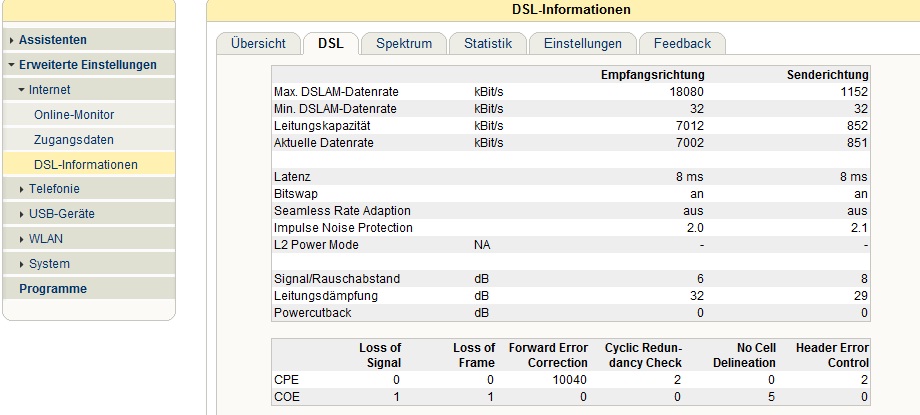Open the Statistik tab
920x415 pixels.
click(487, 43)
